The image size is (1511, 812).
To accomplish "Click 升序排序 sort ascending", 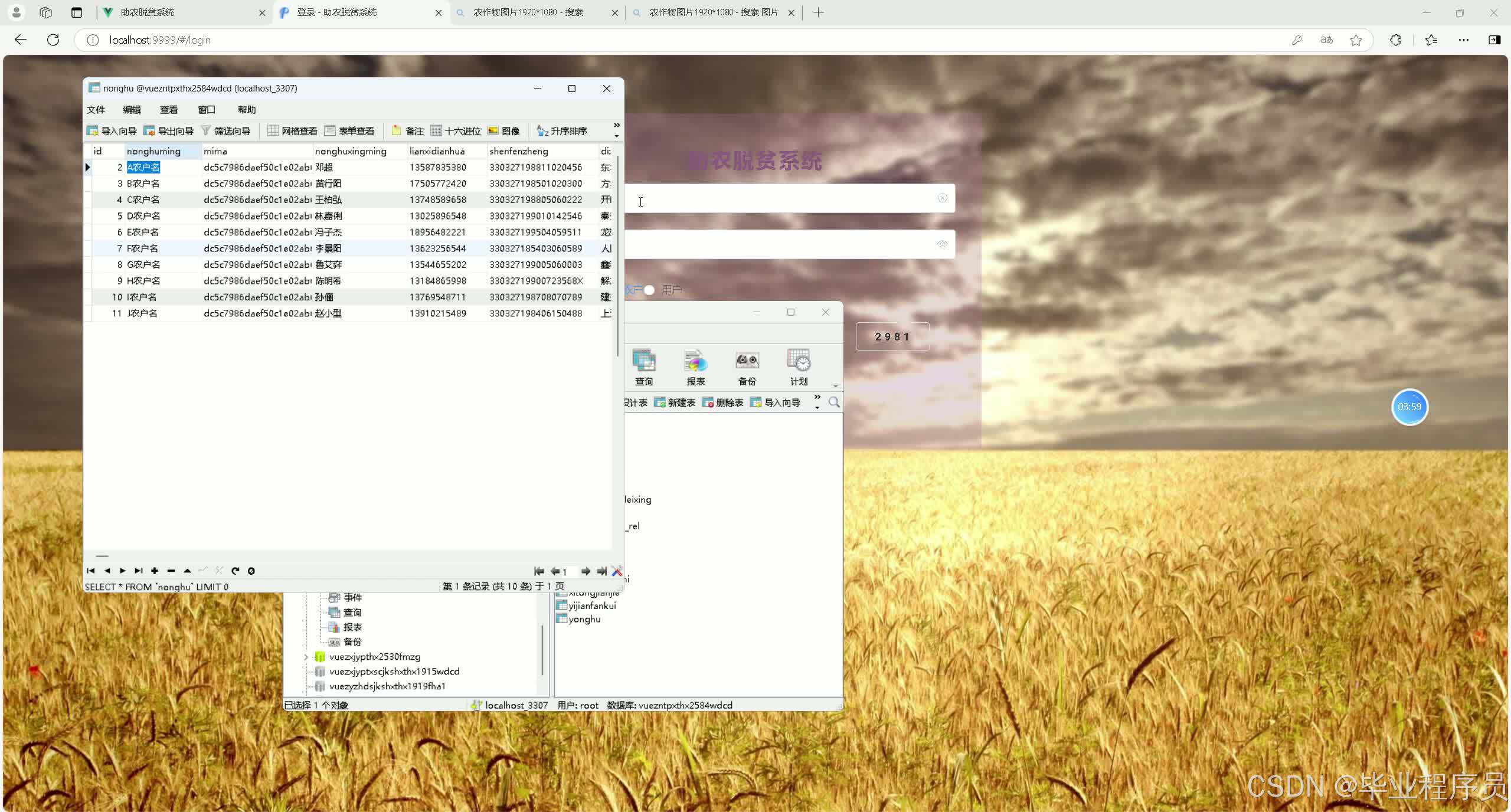I will click(x=562, y=131).
